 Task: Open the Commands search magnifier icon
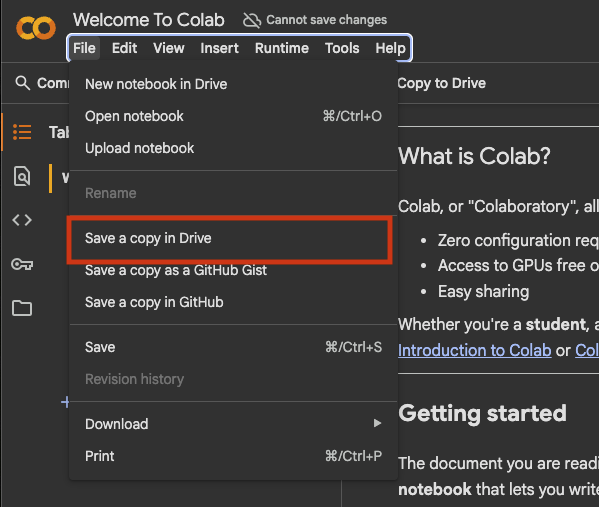23,83
